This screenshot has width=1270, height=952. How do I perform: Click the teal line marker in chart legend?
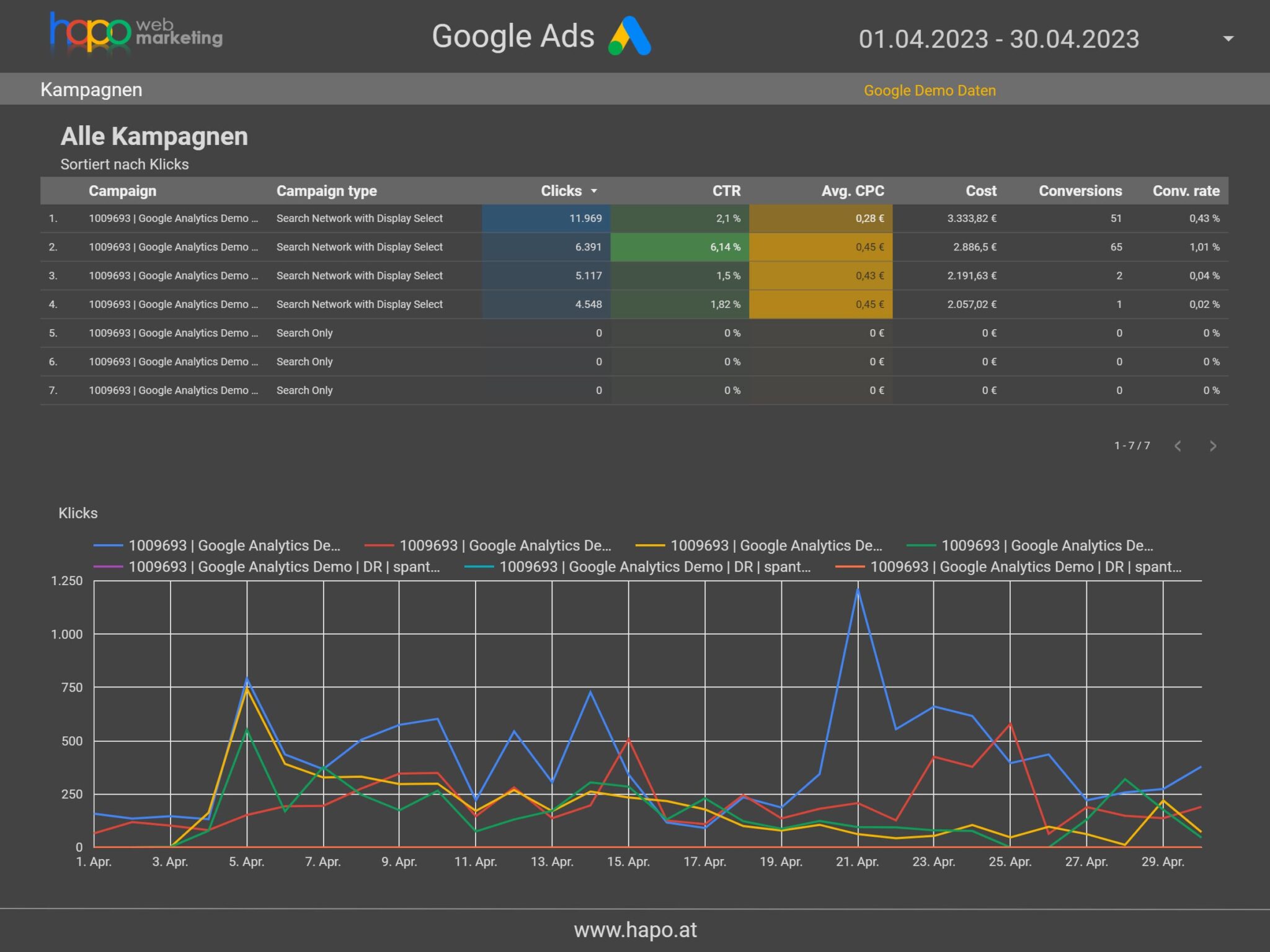[479, 566]
